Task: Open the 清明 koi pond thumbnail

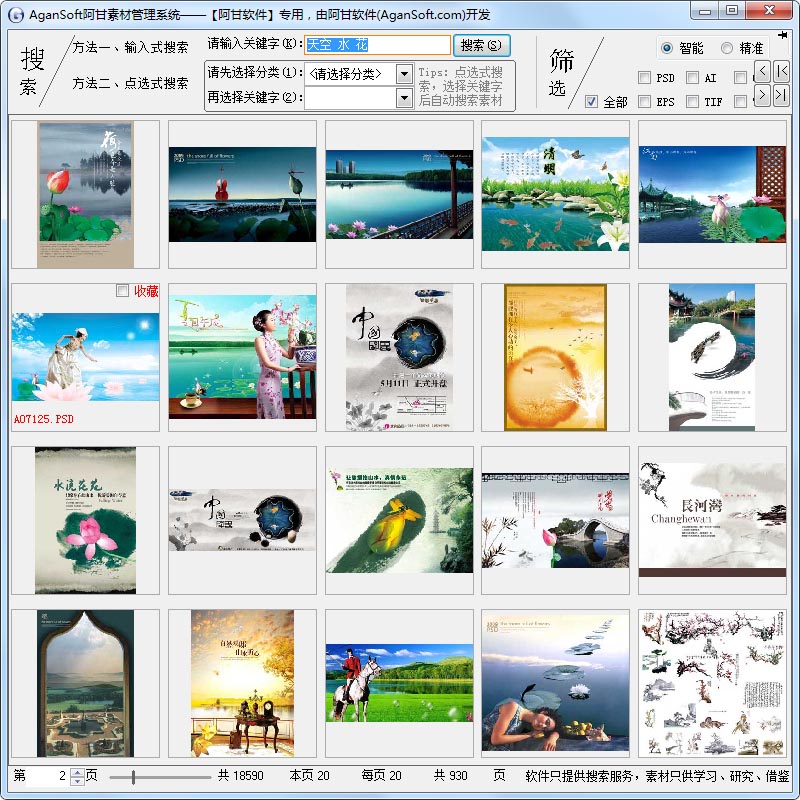Action: tap(556, 194)
